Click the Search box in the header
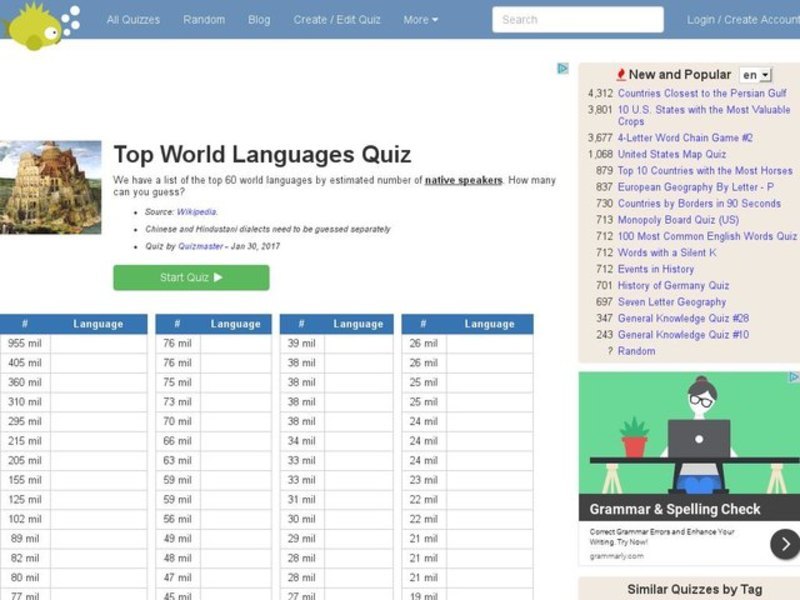This screenshot has height=600, width=800. [579, 19]
